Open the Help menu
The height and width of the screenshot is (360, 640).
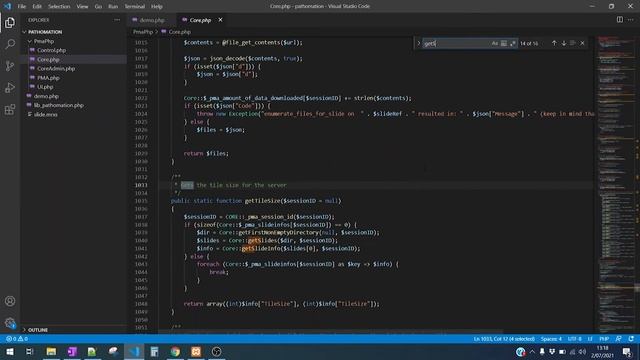[x=157, y=7]
